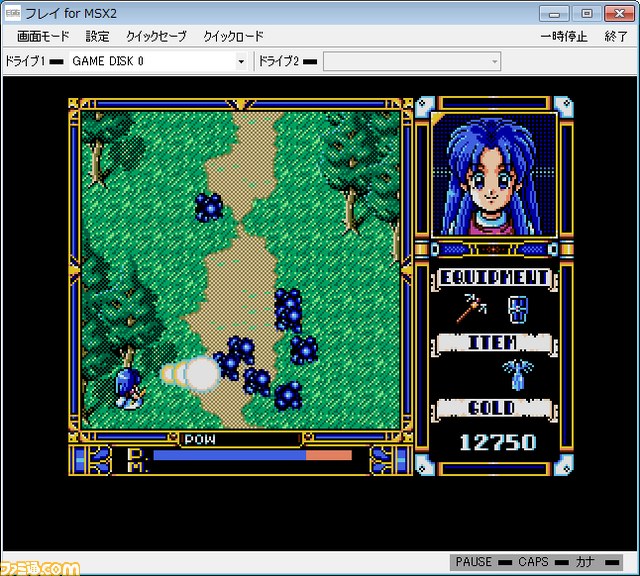Screen dimensions: 640x576
Task: Click the GOLD panel label
Action: (494, 408)
